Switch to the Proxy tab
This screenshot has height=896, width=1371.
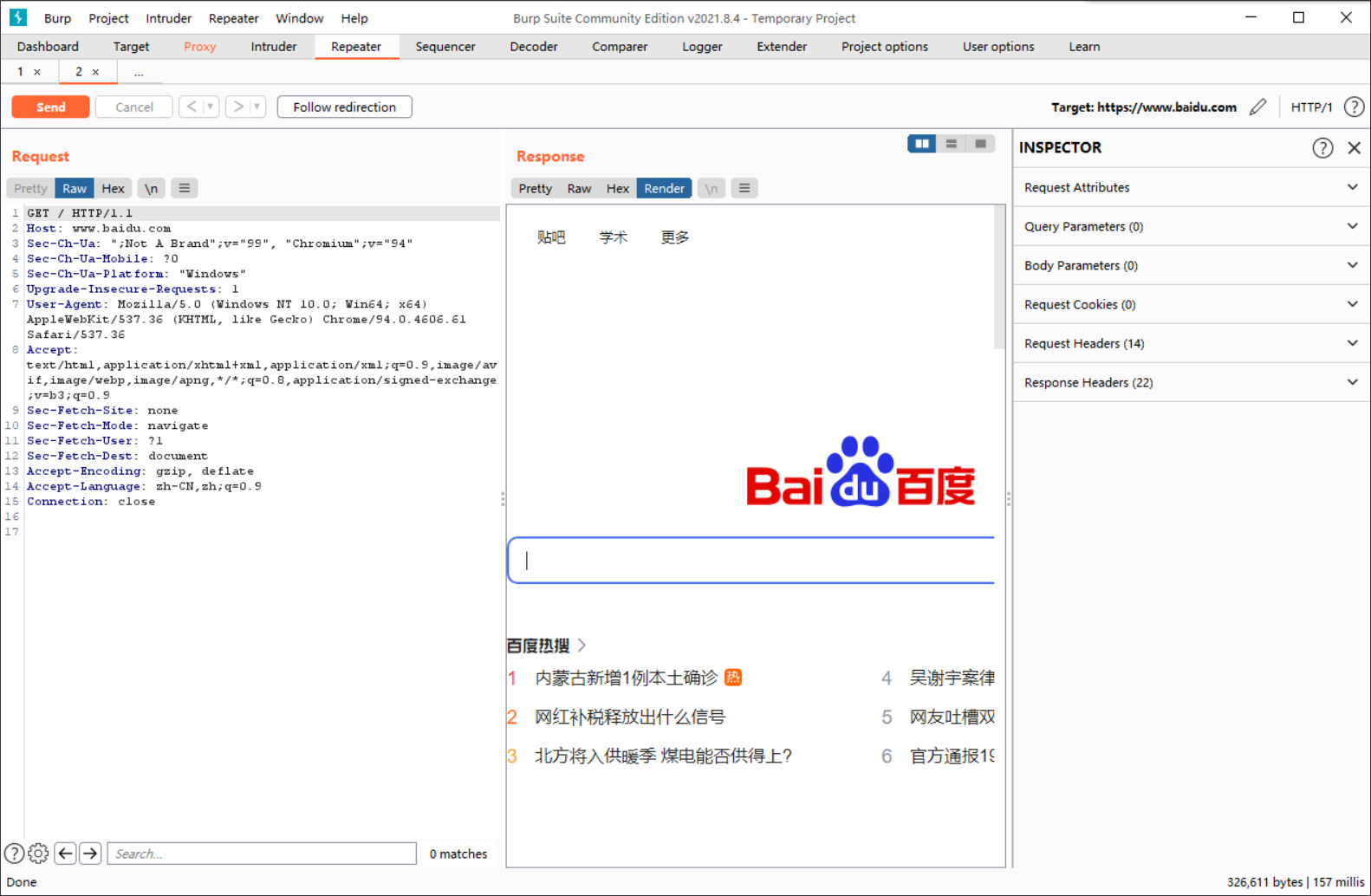(199, 47)
